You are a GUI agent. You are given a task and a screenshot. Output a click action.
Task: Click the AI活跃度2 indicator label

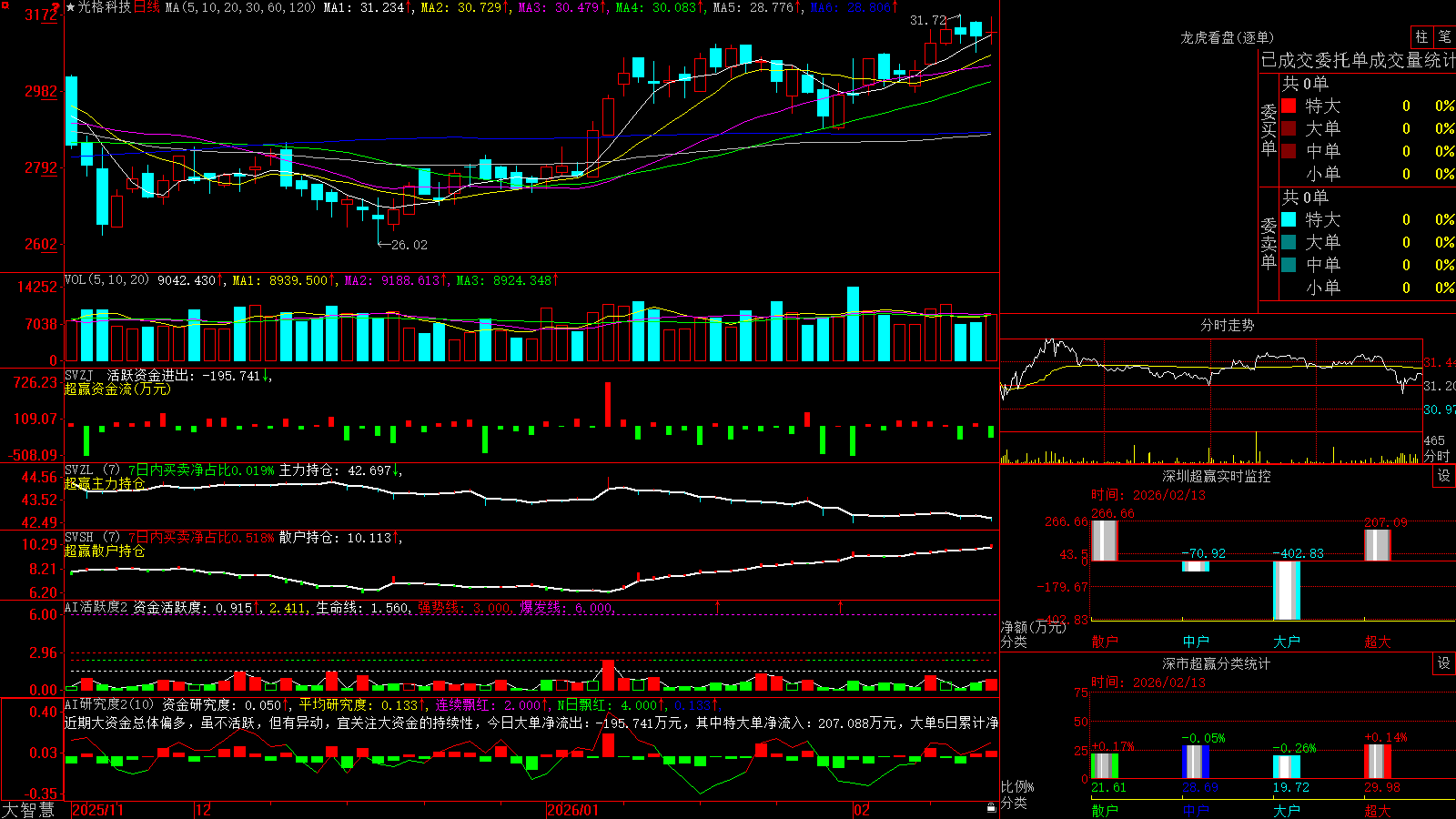point(96,607)
